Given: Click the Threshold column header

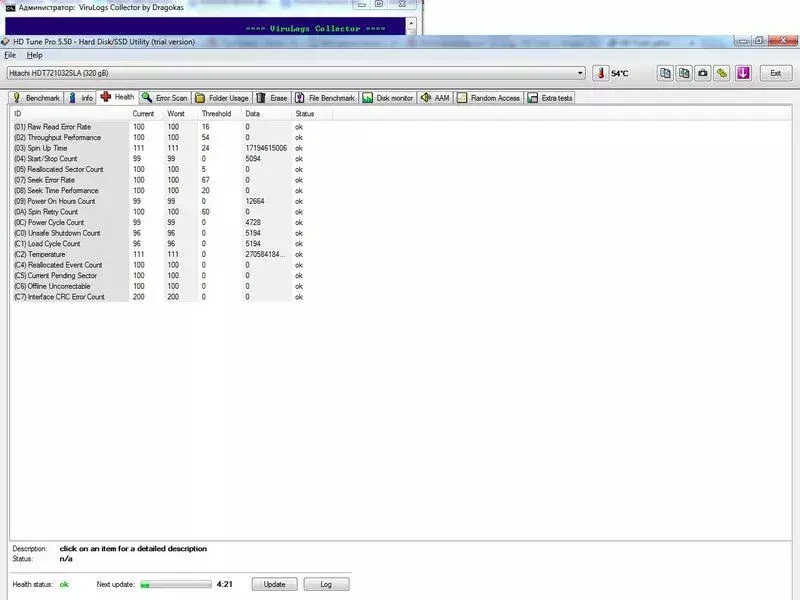Looking at the screenshot, I should [x=219, y=114].
